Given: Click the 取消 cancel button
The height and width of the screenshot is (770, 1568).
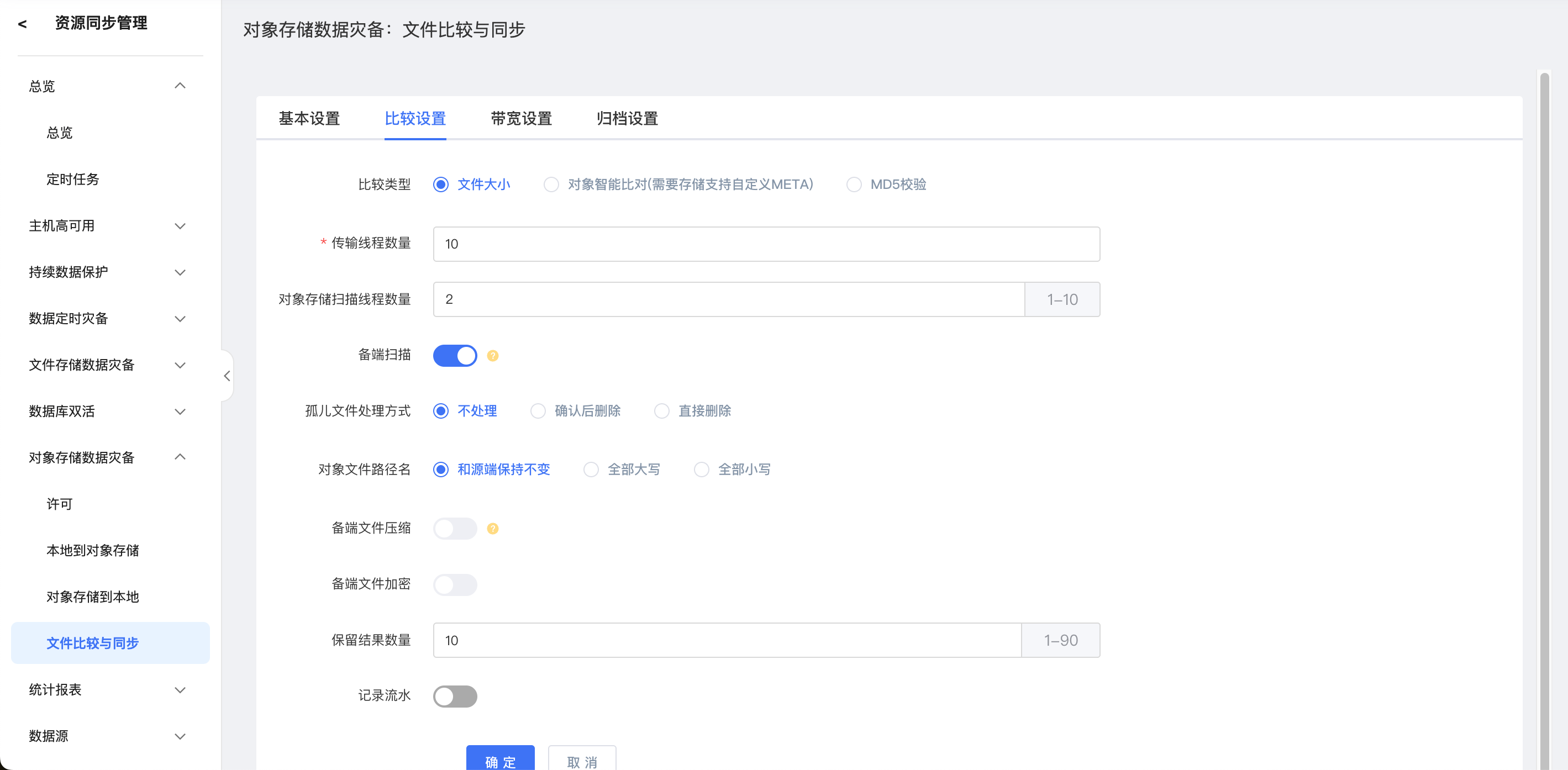Looking at the screenshot, I should tap(581, 760).
